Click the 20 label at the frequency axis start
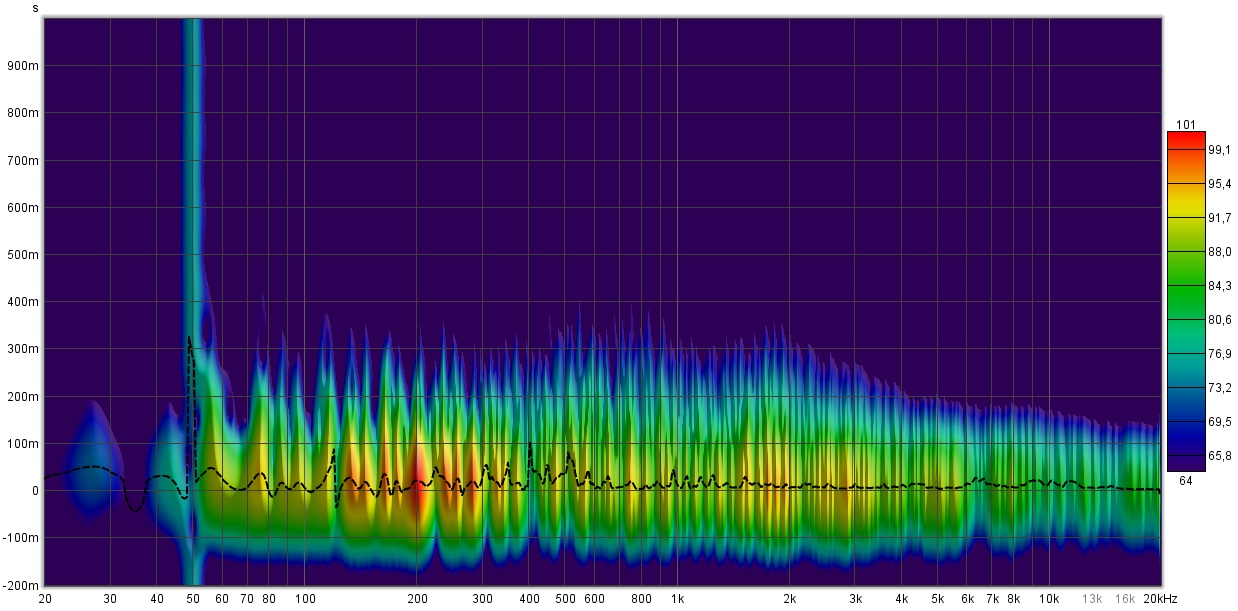The image size is (1238, 611). tap(45, 599)
